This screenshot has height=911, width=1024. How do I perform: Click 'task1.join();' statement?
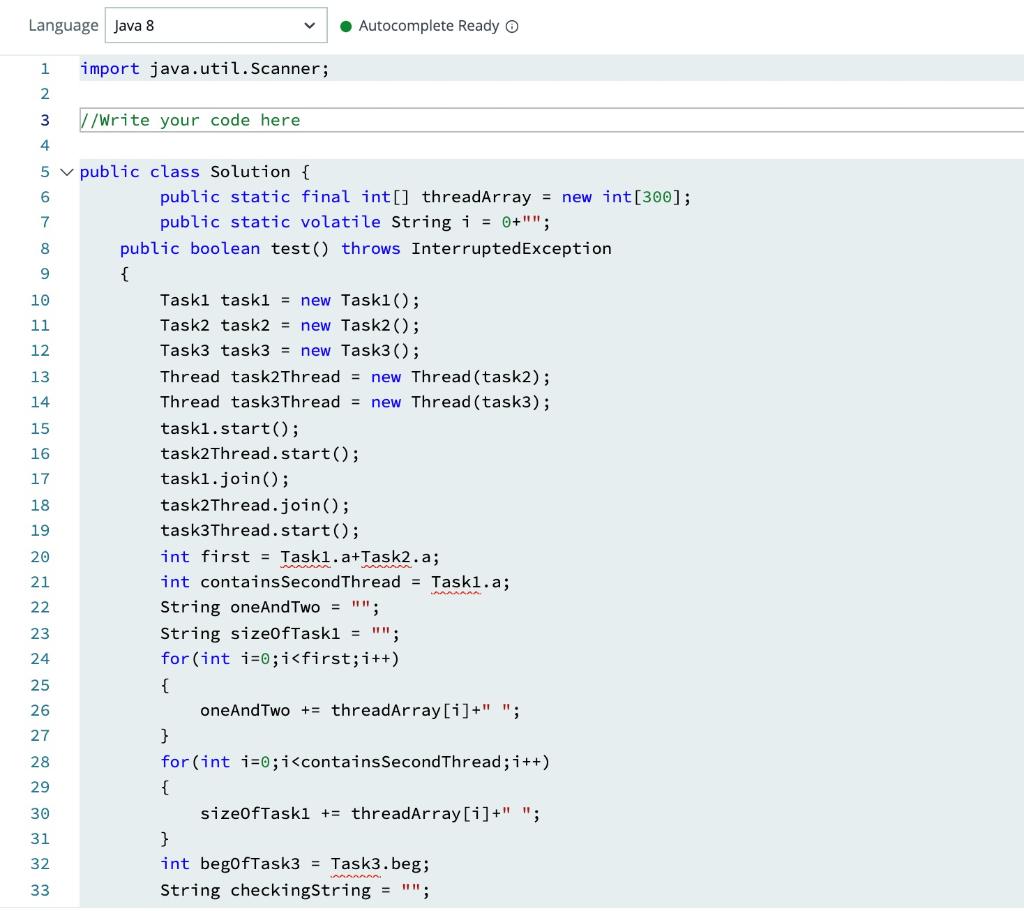[x=225, y=479]
